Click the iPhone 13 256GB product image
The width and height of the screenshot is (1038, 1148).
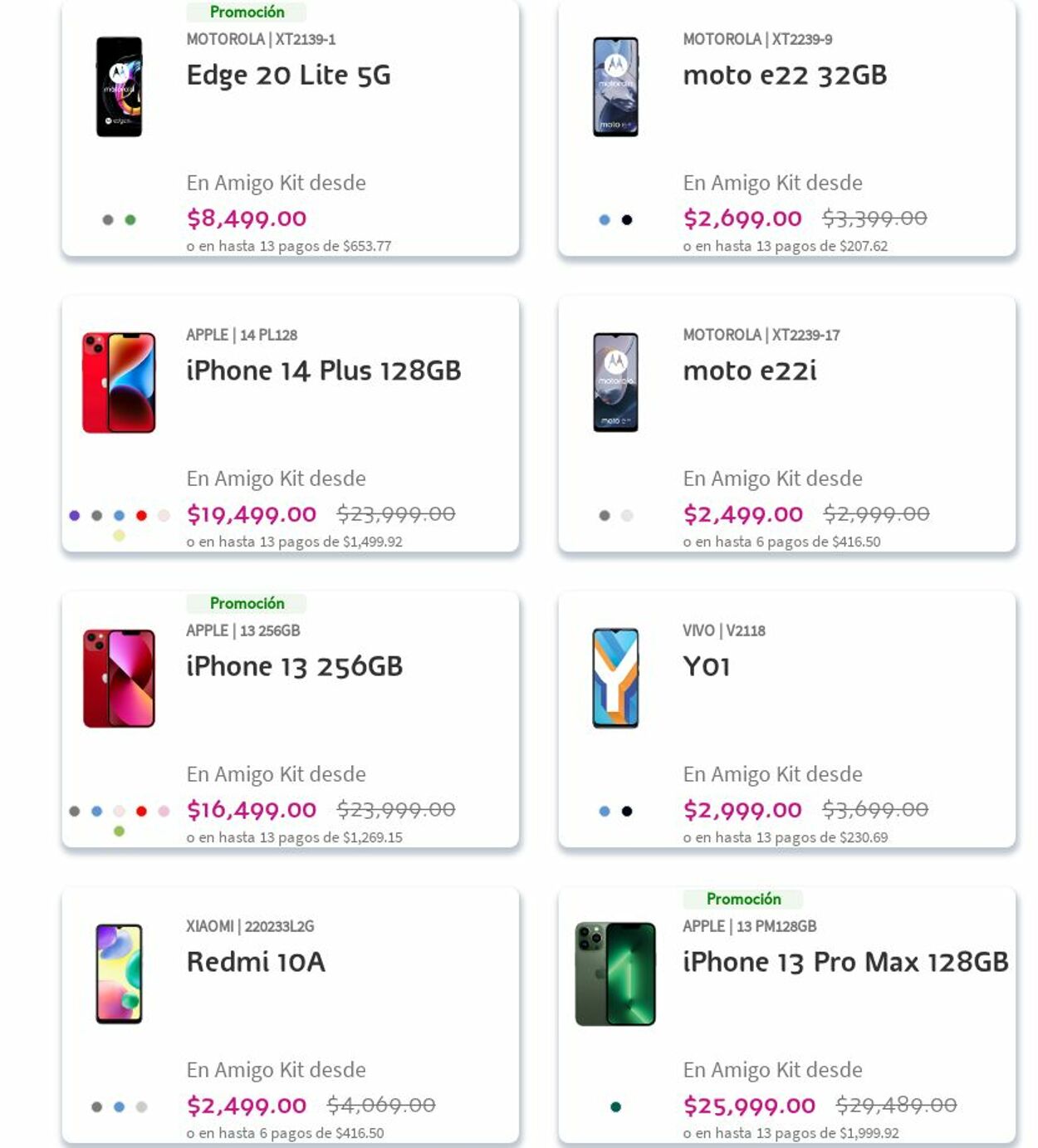point(119,678)
